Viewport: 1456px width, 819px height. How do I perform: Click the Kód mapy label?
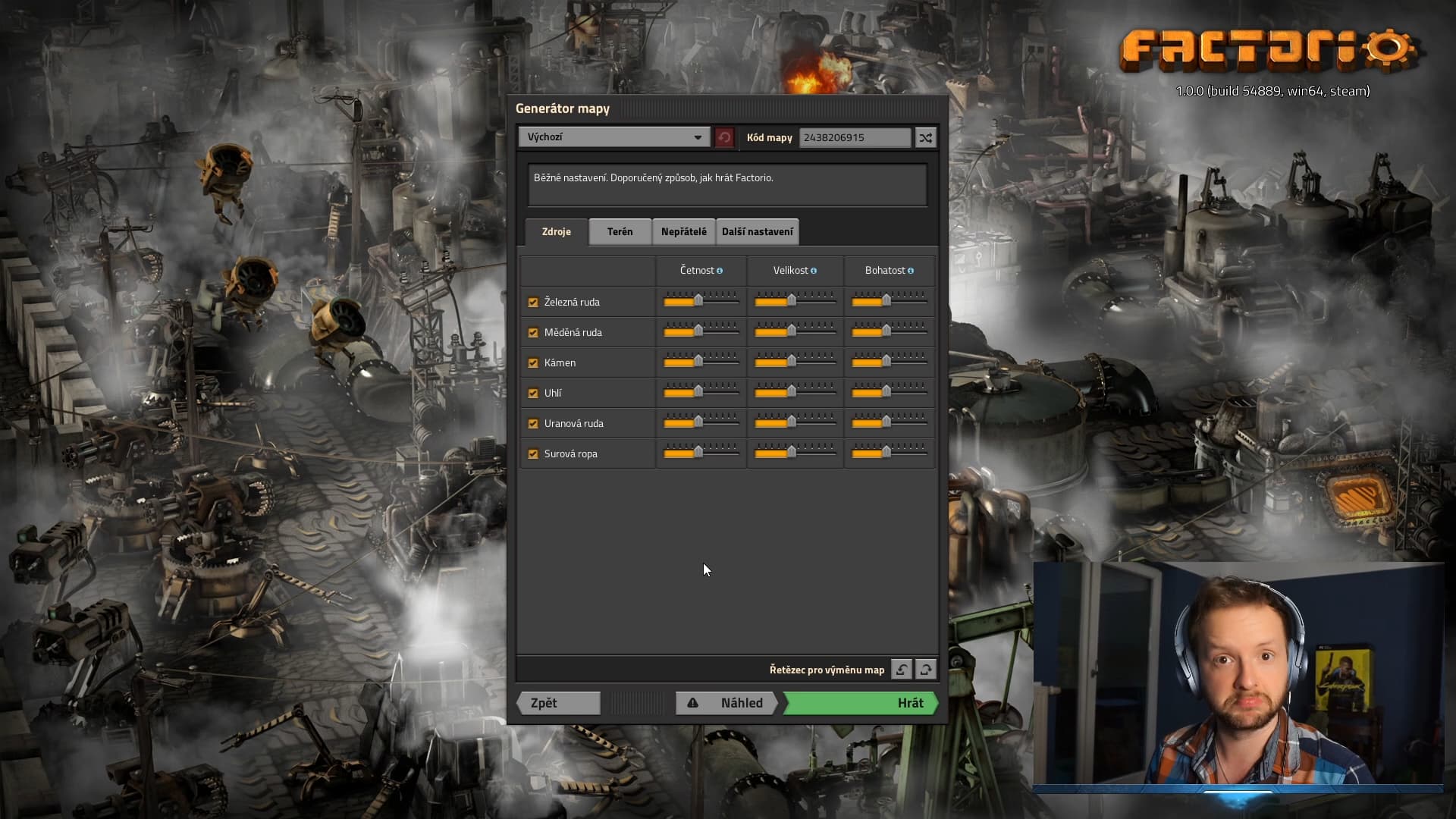pos(769,137)
